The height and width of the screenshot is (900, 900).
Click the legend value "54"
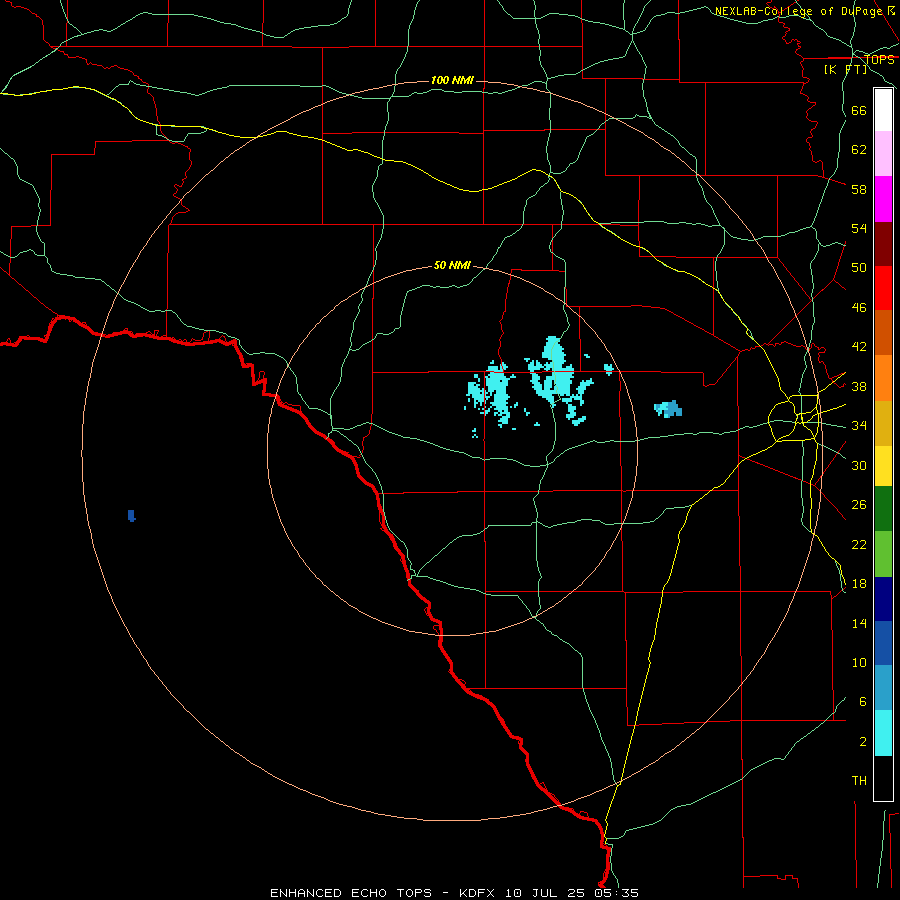point(859,228)
